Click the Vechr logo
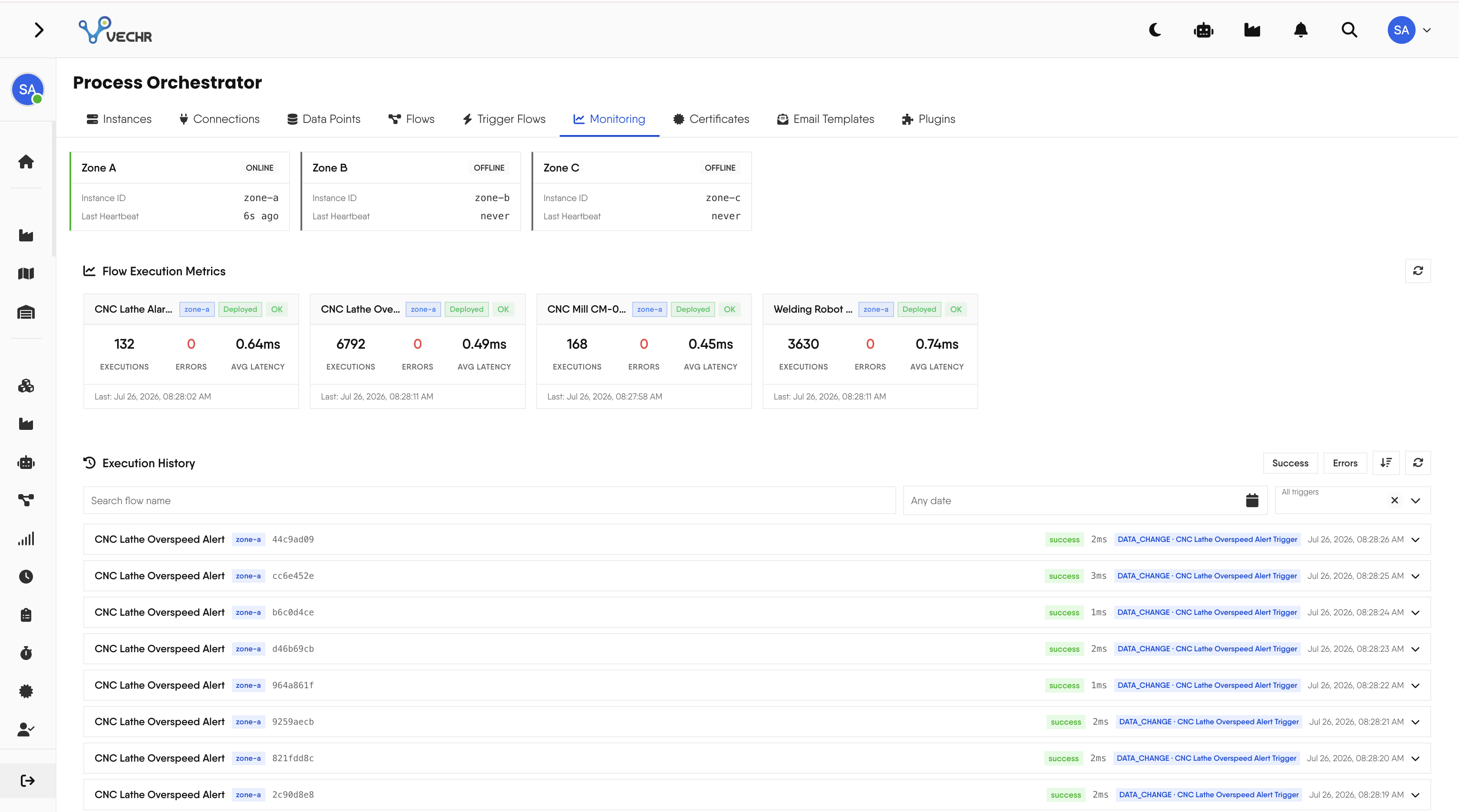Screen dimensions: 1459x812 [x=116, y=30]
